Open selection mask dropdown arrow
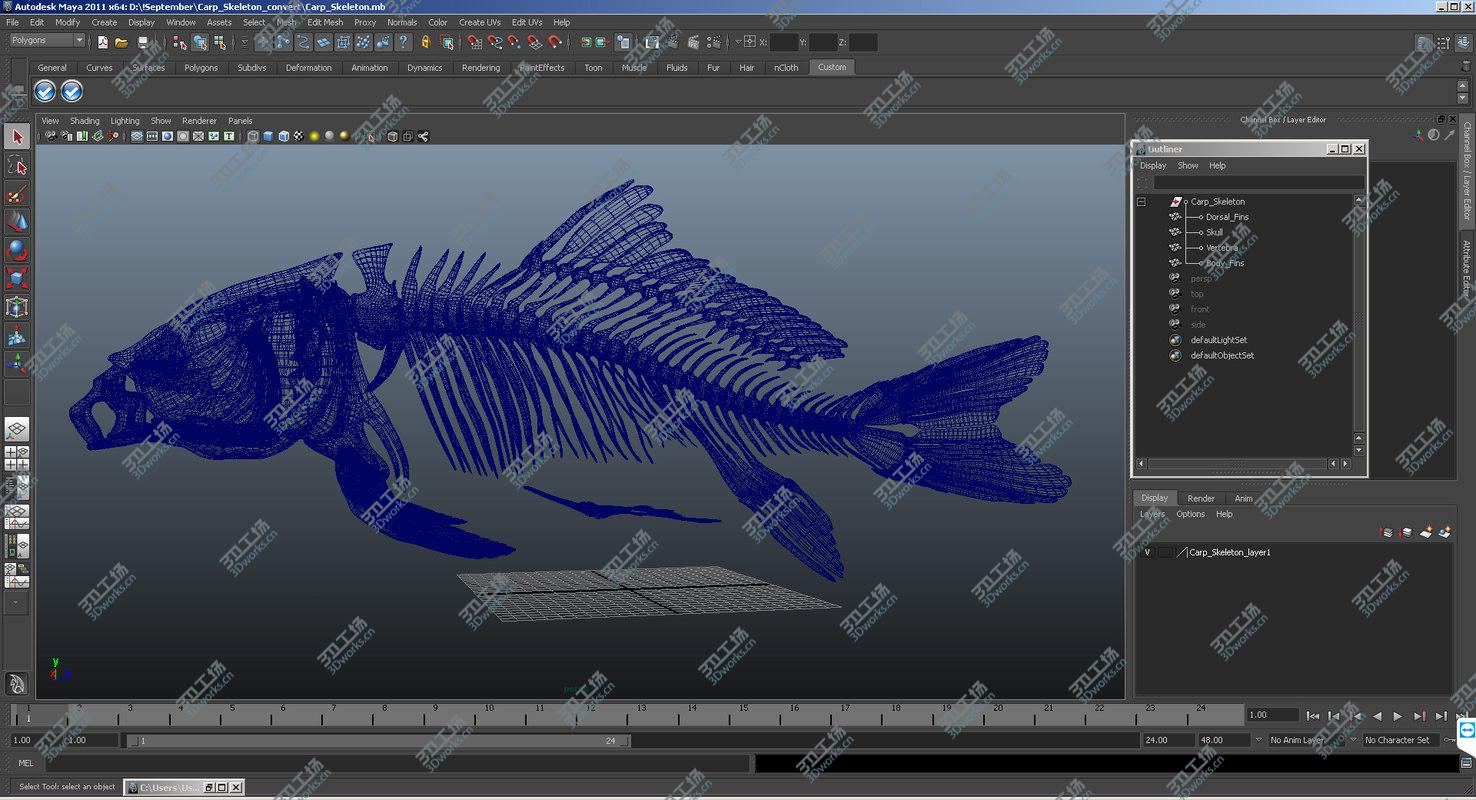Viewport: 1476px width, 800px height. click(244, 42)
